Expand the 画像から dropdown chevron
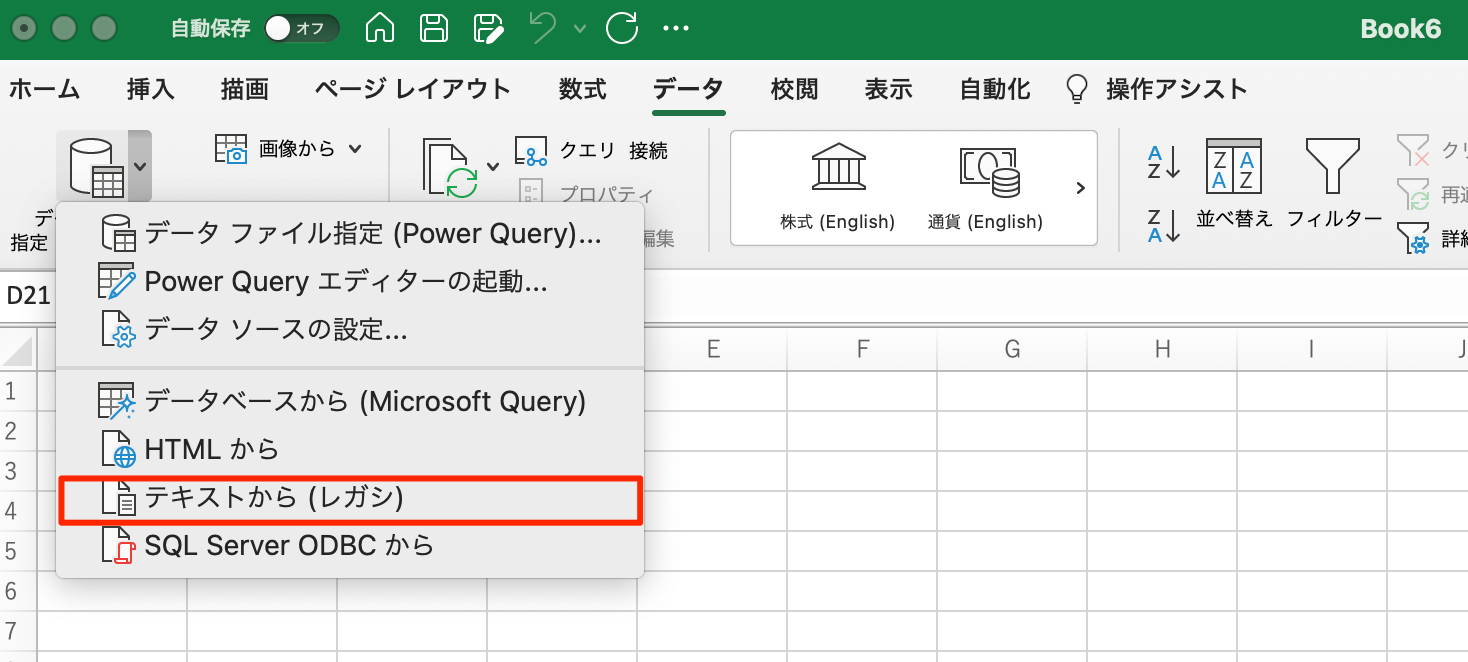 pos(354,149)
